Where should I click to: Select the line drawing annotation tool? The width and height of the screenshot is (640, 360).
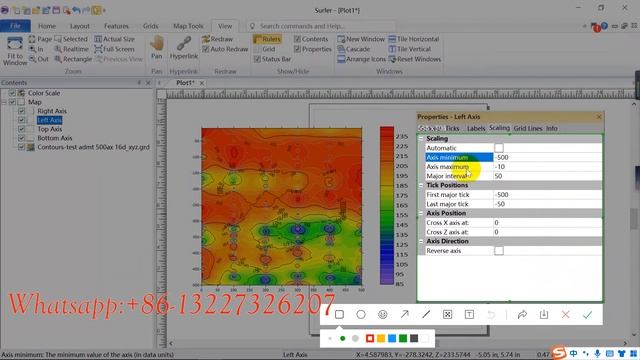[x=426, y=314]
